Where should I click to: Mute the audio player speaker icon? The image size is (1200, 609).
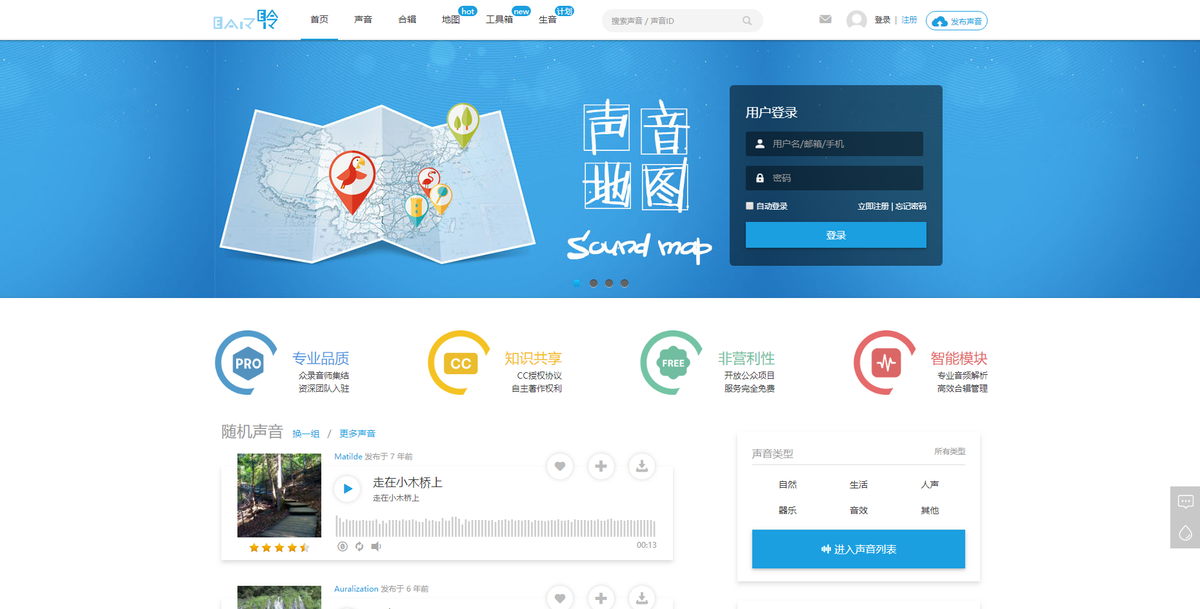pos(376,545)
